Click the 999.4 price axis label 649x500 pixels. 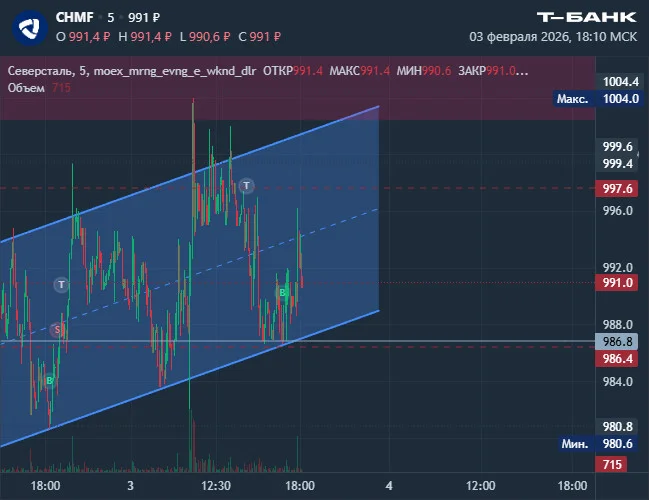618,164
